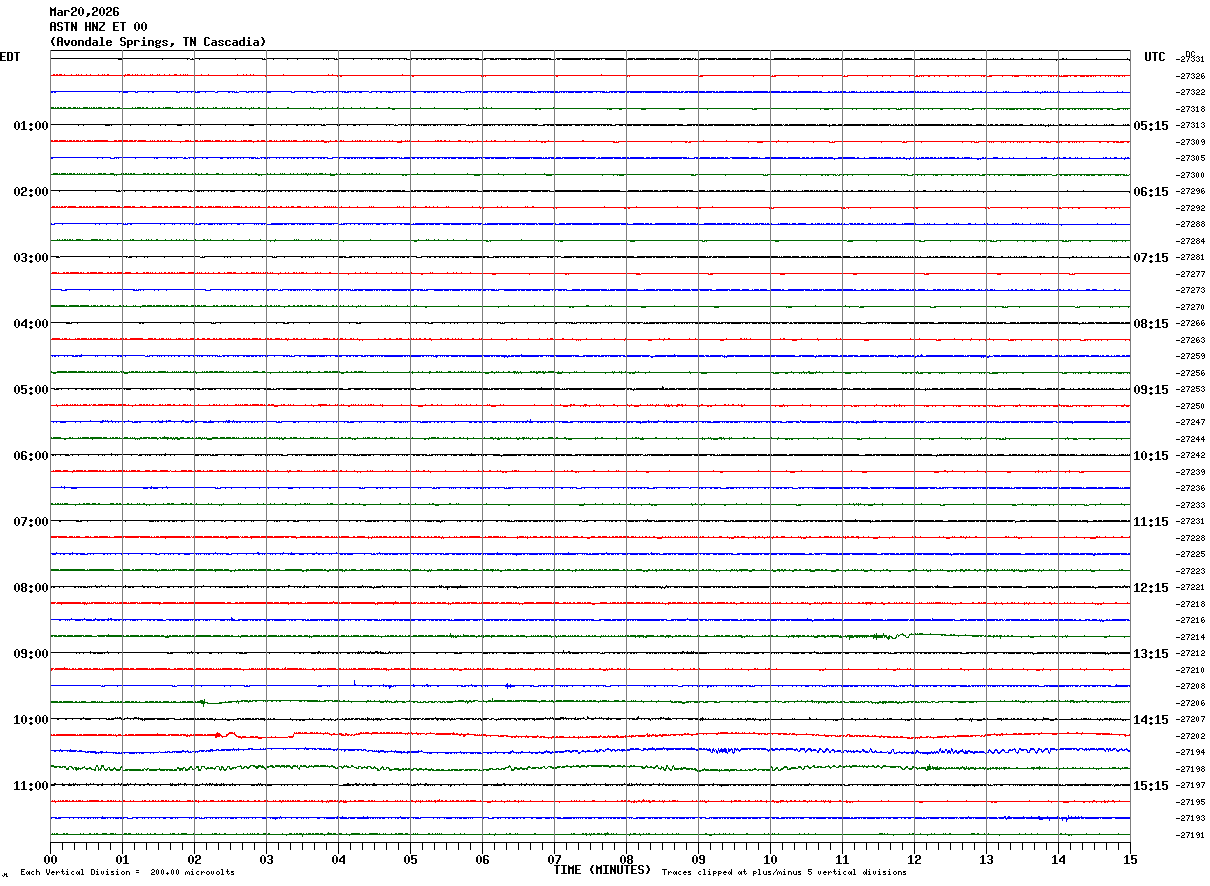Screen dimensions: 1210x886
Task: Click the '11:15' UTC time label
Action: tap(1151, 522)
